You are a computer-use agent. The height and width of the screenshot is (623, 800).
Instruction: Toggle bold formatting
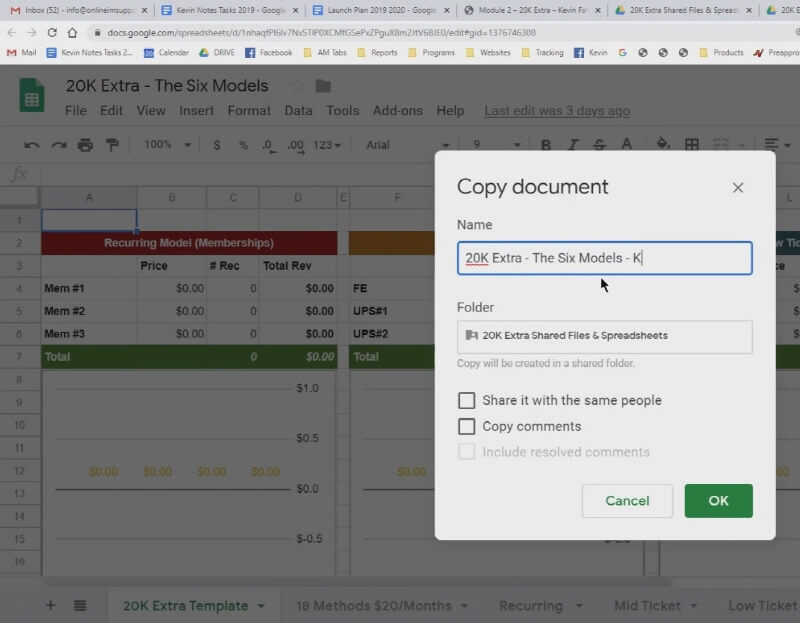coord(545,145)
